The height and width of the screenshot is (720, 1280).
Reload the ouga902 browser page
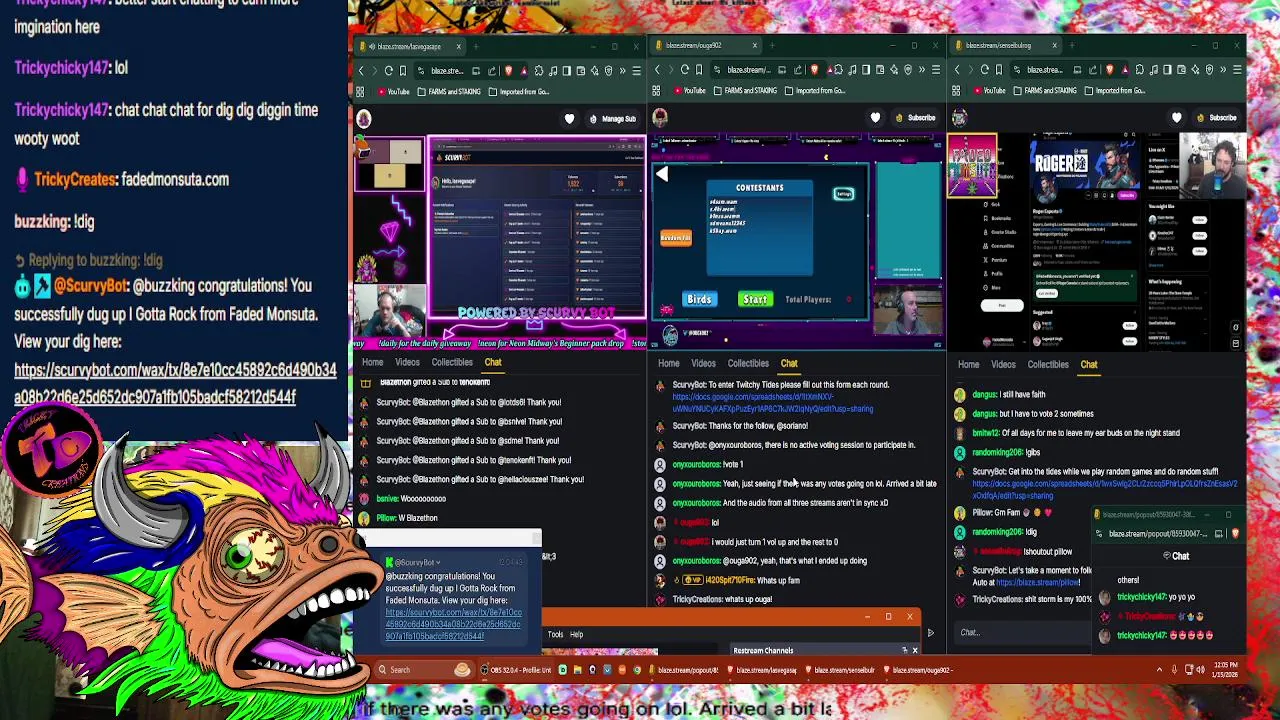[685, 70]
